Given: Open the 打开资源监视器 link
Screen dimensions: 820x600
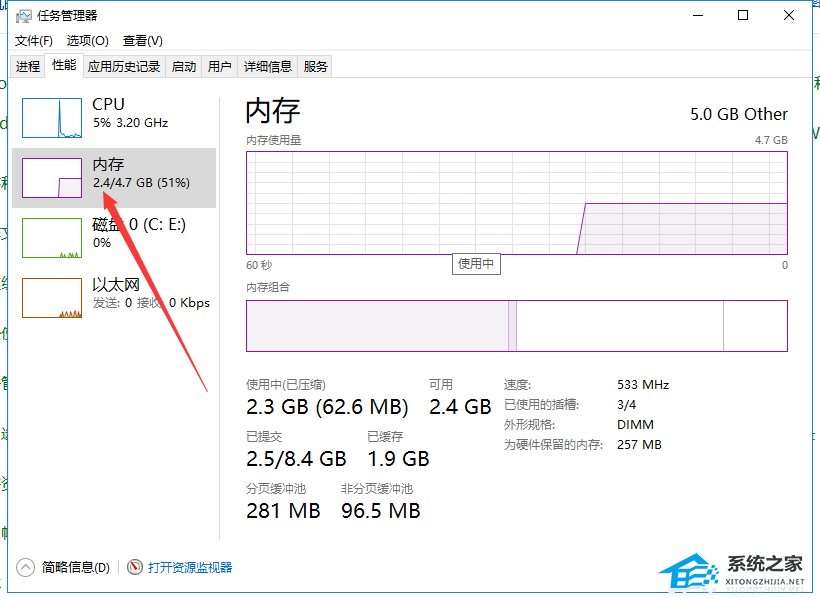Looking at the screenshot, I should coord(190,567).
